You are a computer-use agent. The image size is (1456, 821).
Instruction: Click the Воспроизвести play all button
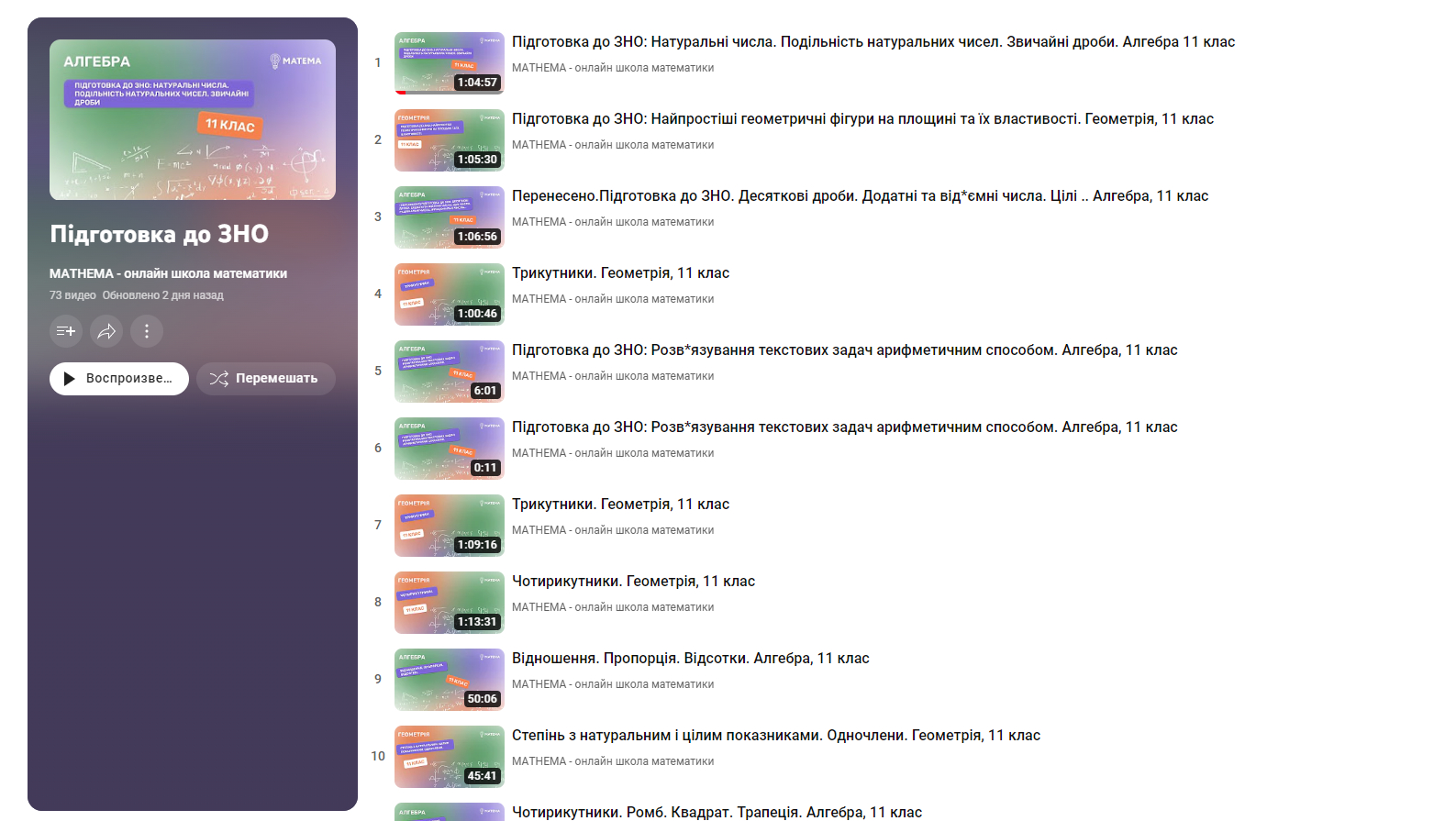(119, 379)
